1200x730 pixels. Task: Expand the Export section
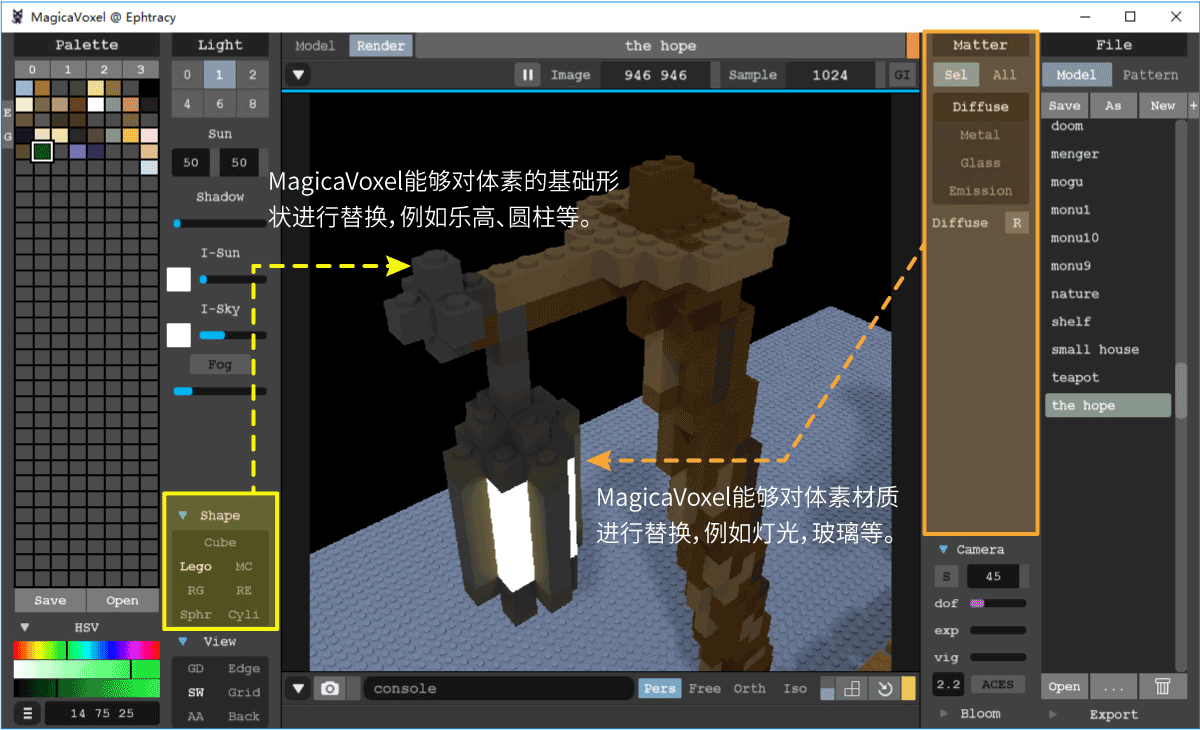[x=1052, y=714]
